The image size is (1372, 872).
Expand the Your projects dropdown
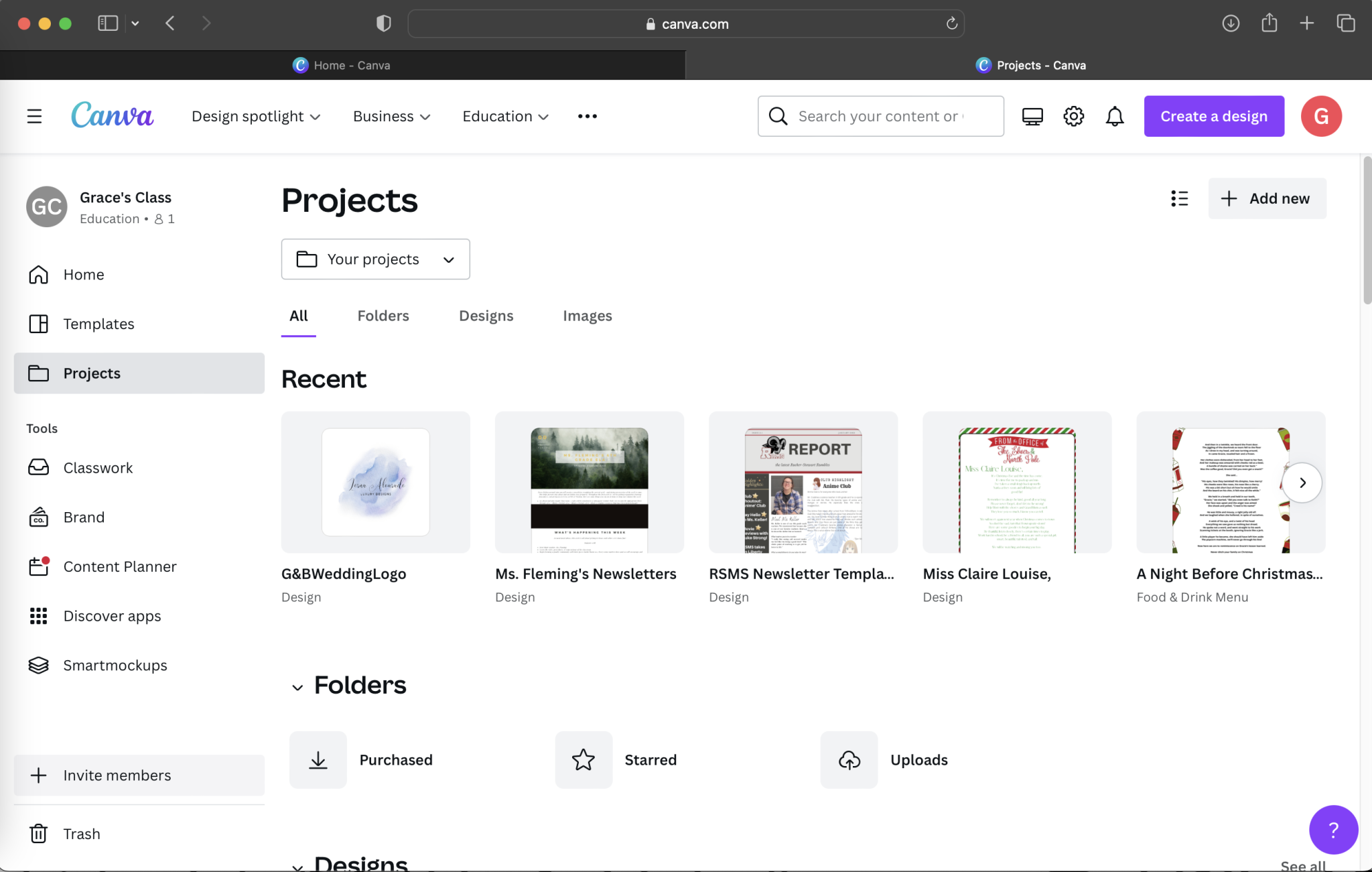coord(375,259)
